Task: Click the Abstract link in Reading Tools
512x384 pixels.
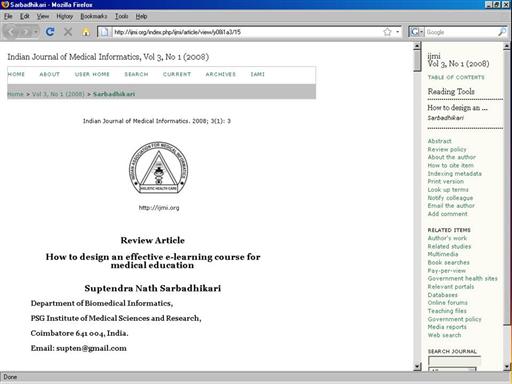Action: pos(439,141)
